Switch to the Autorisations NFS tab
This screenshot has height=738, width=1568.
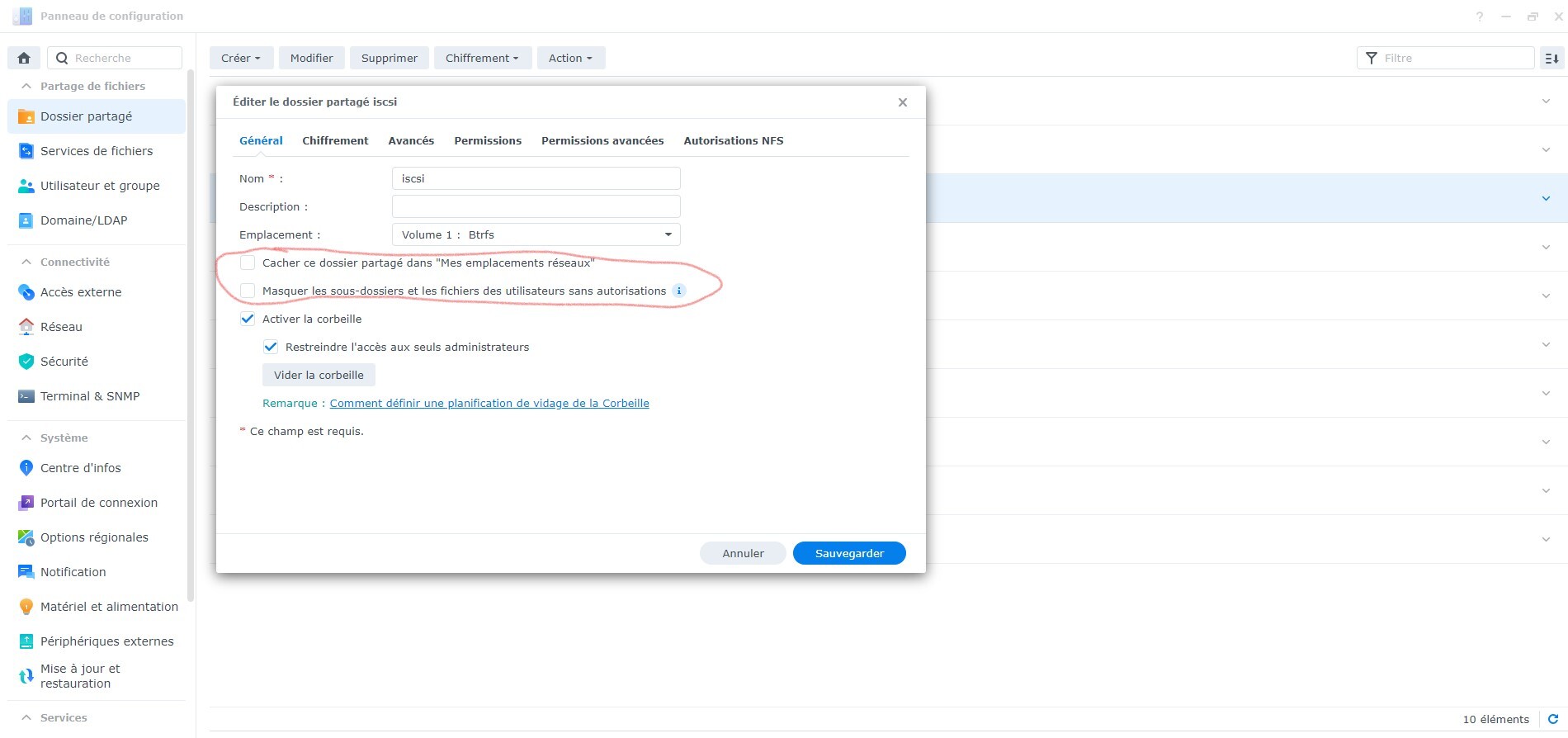tap(734, 140)
